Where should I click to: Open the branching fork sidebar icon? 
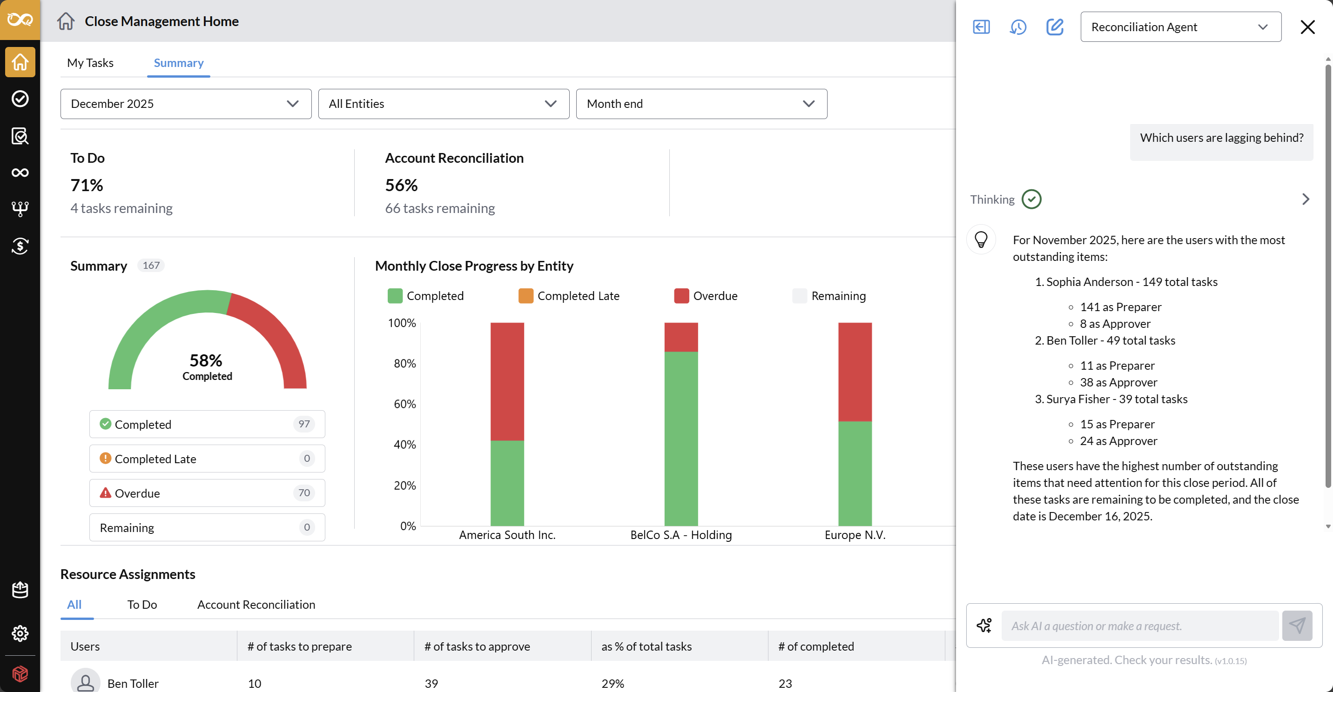[x=20, y=209]
